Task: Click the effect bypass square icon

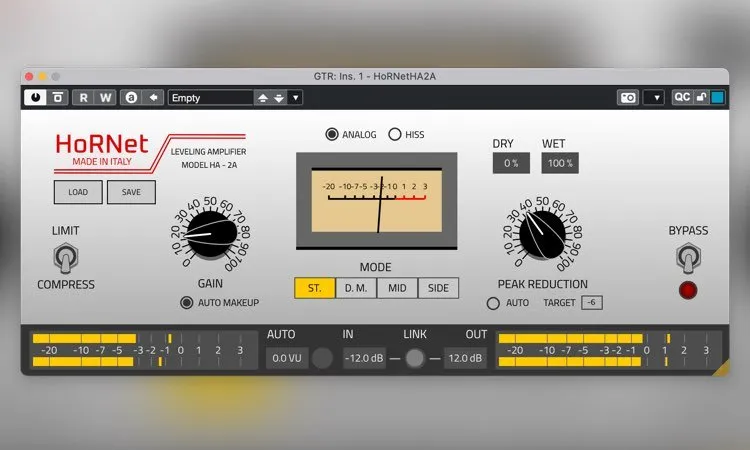Action: pos(58,98)
